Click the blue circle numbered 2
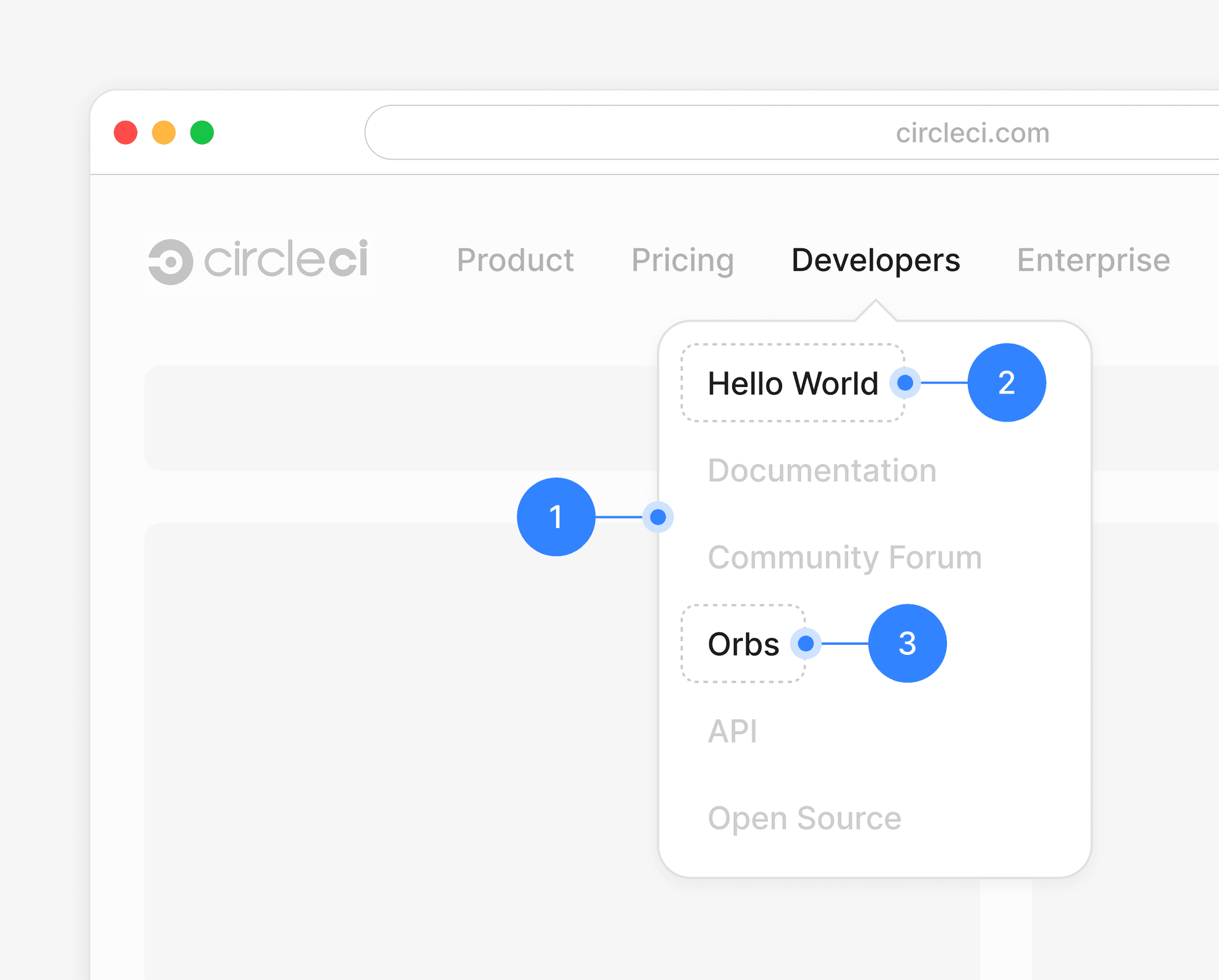 [1007, 383]
